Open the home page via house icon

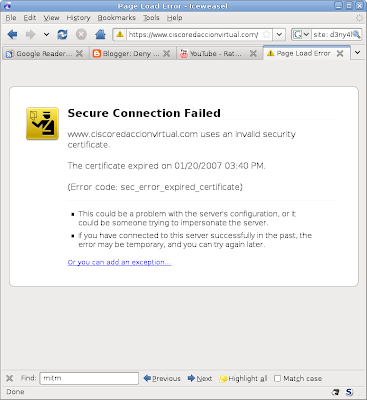(100, 34)
